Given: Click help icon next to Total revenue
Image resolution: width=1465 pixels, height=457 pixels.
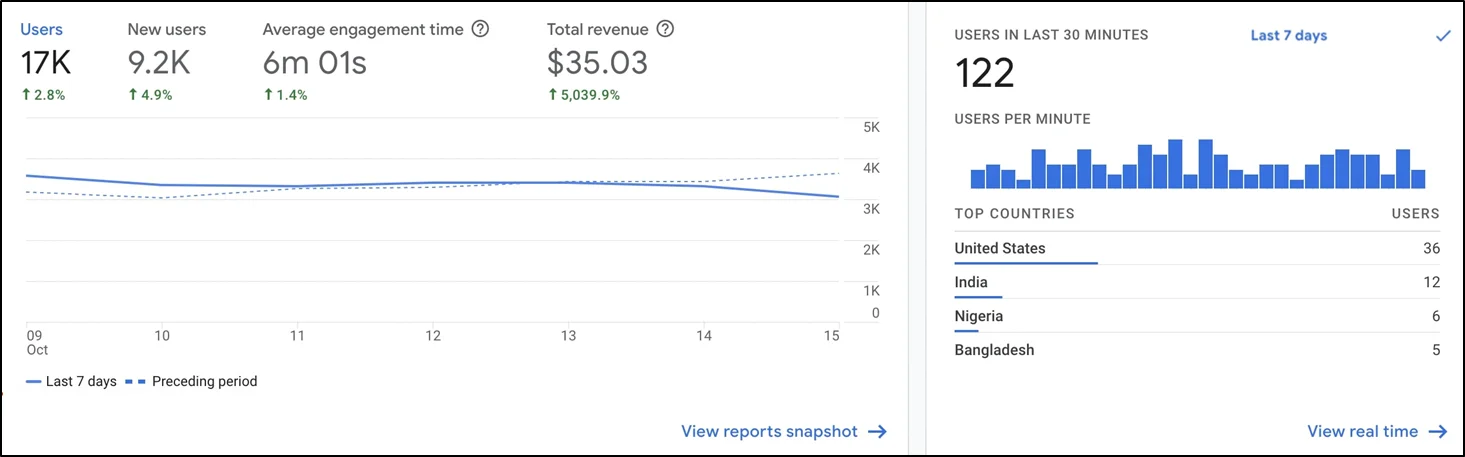Looking at the screenshot, I should (665, 29).
